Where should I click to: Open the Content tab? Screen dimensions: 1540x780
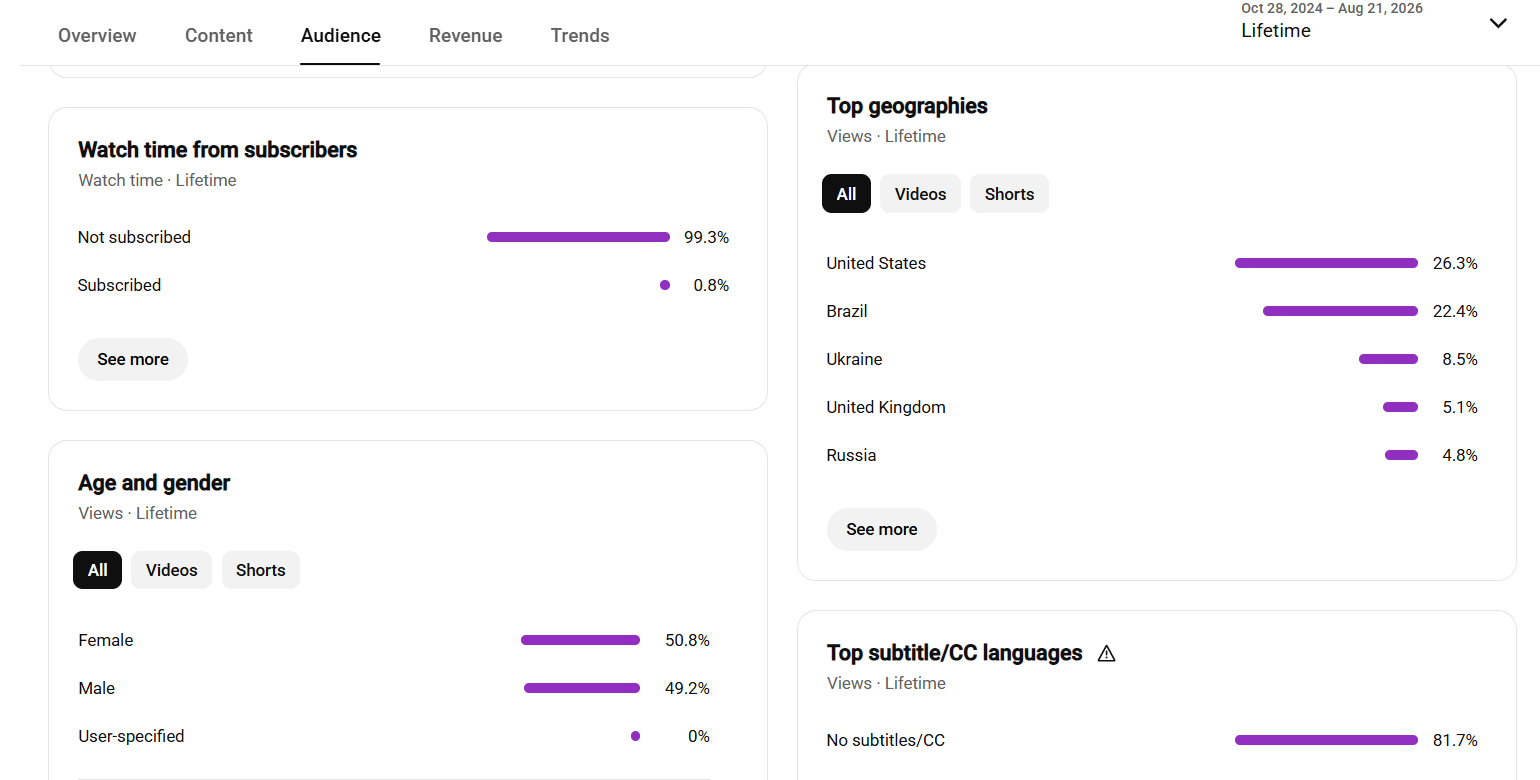pyautogui.click(x=219, y=35)
